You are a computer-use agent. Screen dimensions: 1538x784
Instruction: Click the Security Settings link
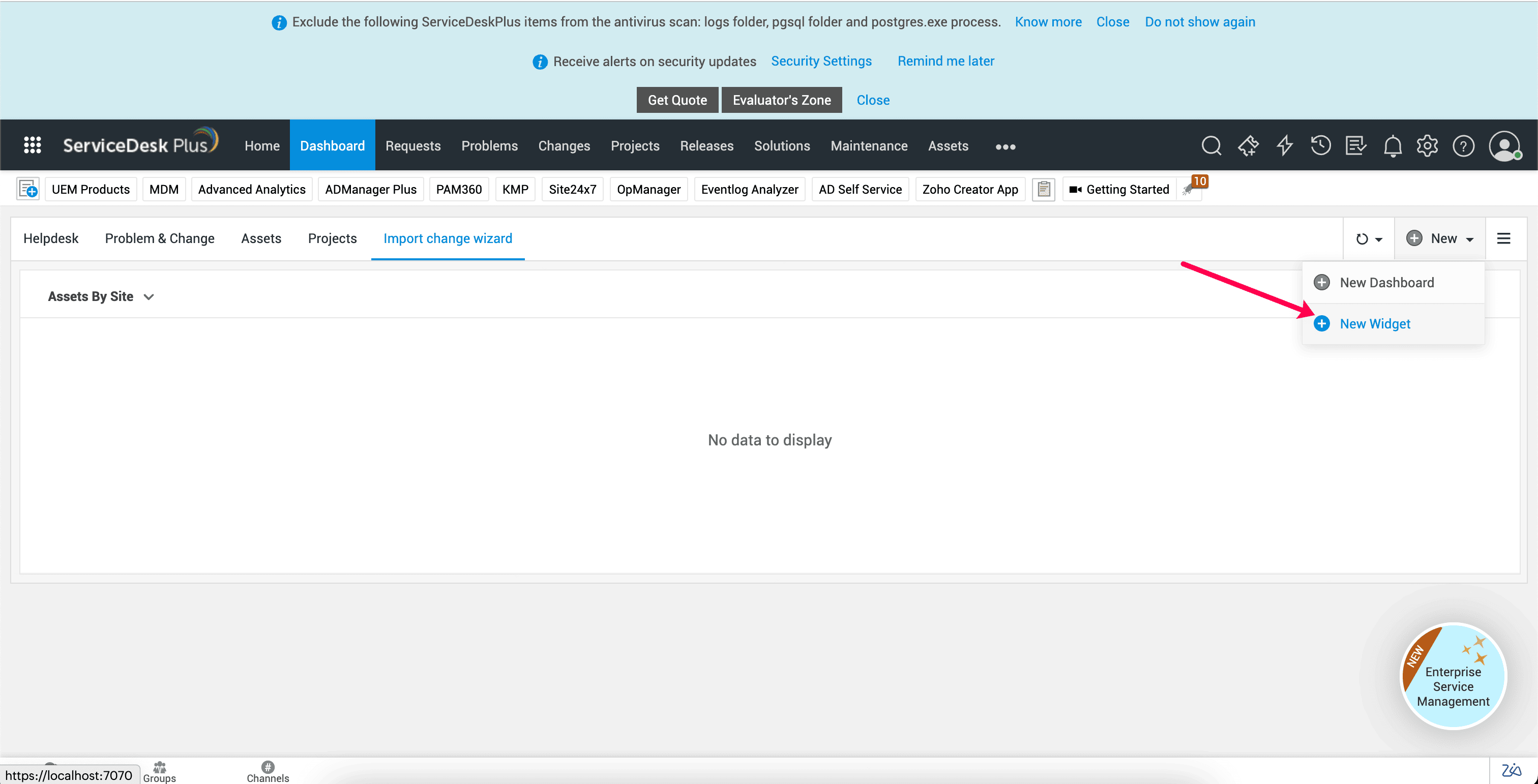pyautogui.click(x=821, y=61)
